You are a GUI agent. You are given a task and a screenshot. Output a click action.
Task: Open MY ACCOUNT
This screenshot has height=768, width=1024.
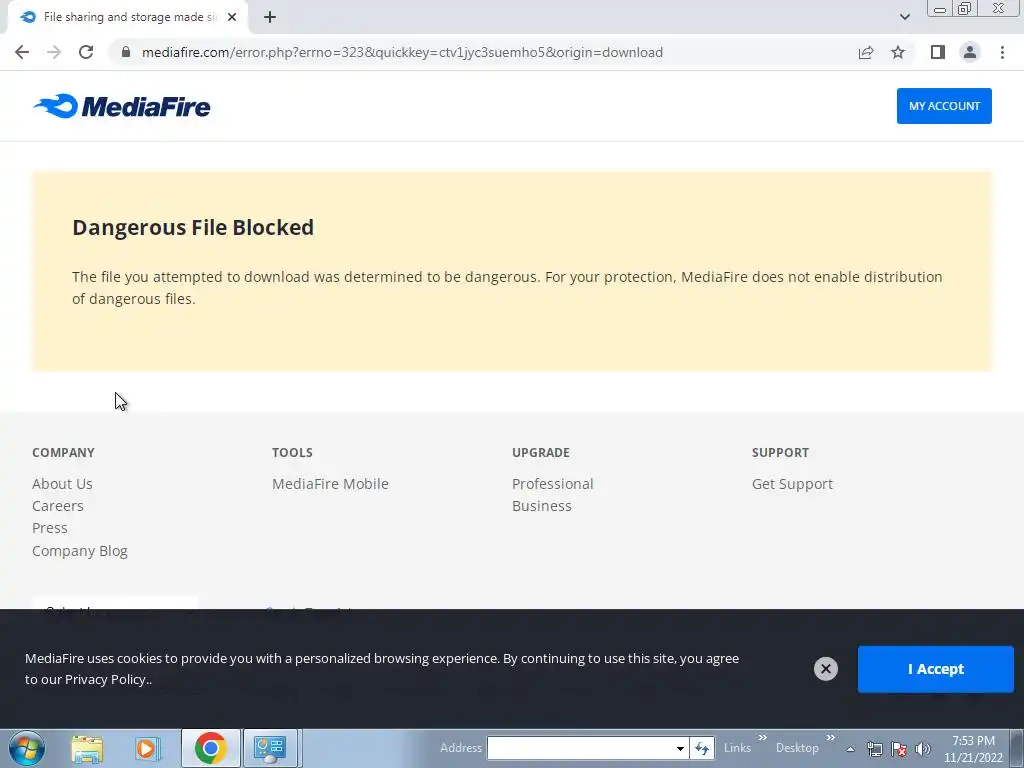tap(944, 106)
